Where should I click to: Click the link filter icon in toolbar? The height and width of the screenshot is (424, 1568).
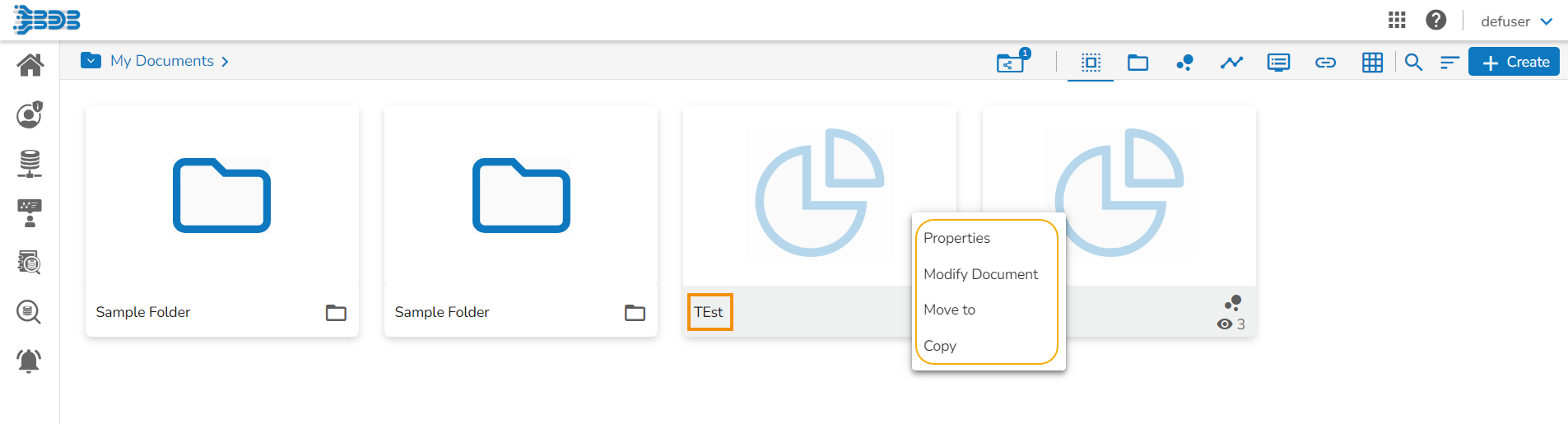pos(1325,63)
